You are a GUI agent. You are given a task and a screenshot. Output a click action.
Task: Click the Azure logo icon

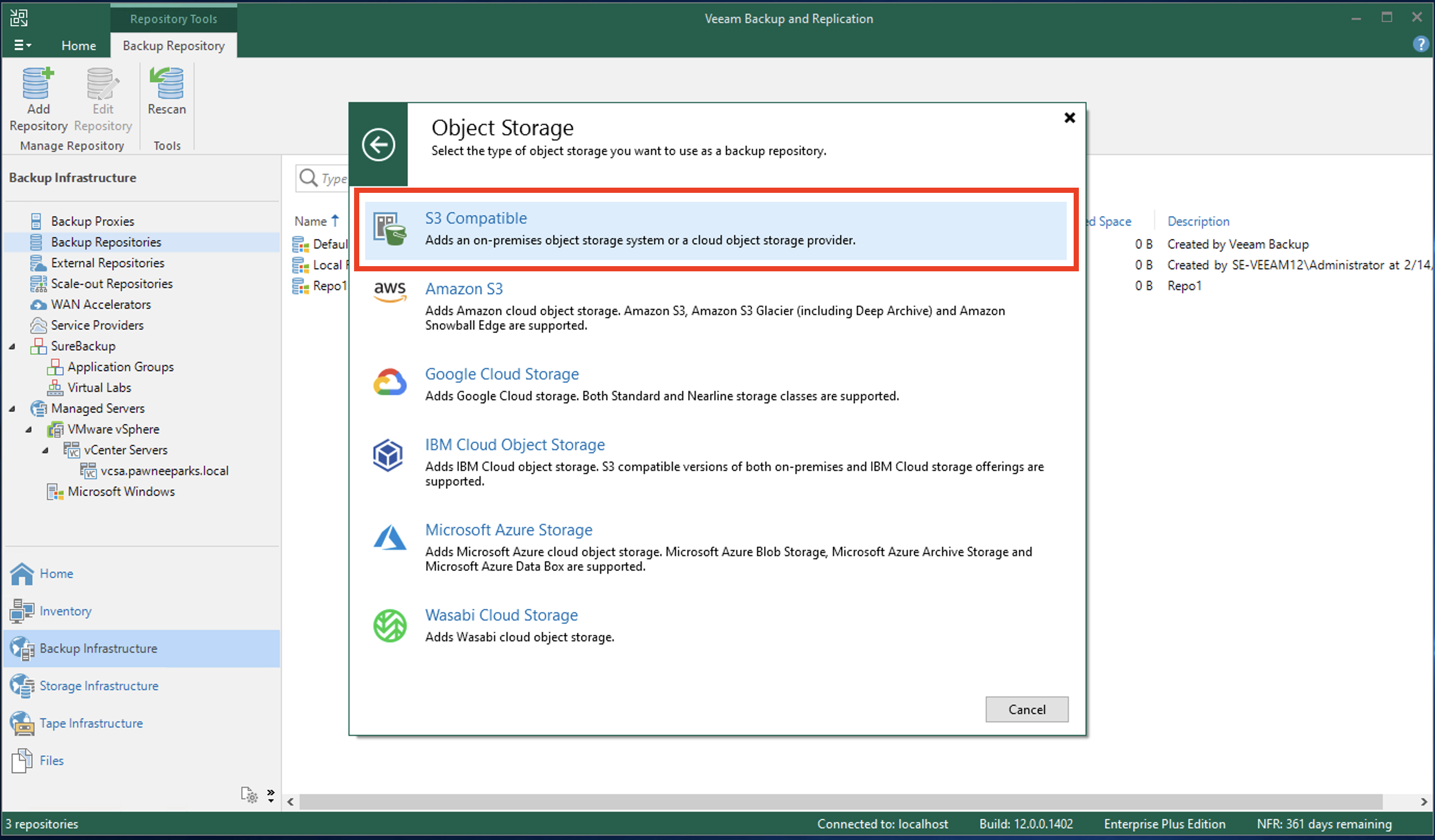(390, 537)
